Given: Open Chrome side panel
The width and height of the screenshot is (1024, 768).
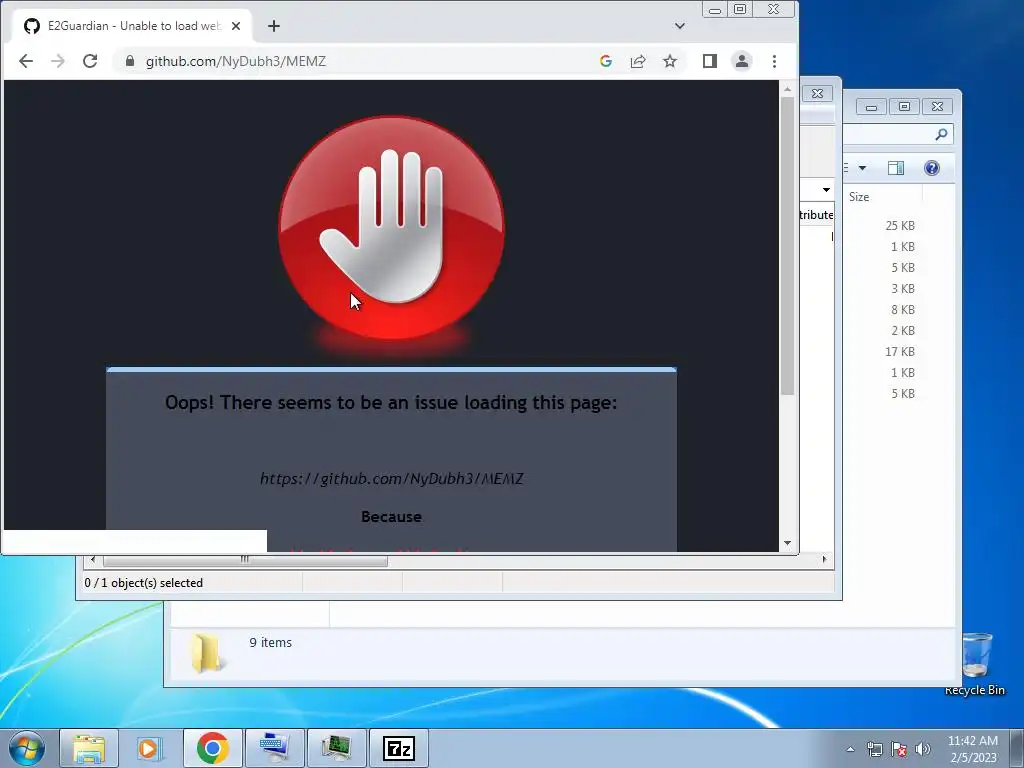Looking at the screenshot, I should pos(710,61).
